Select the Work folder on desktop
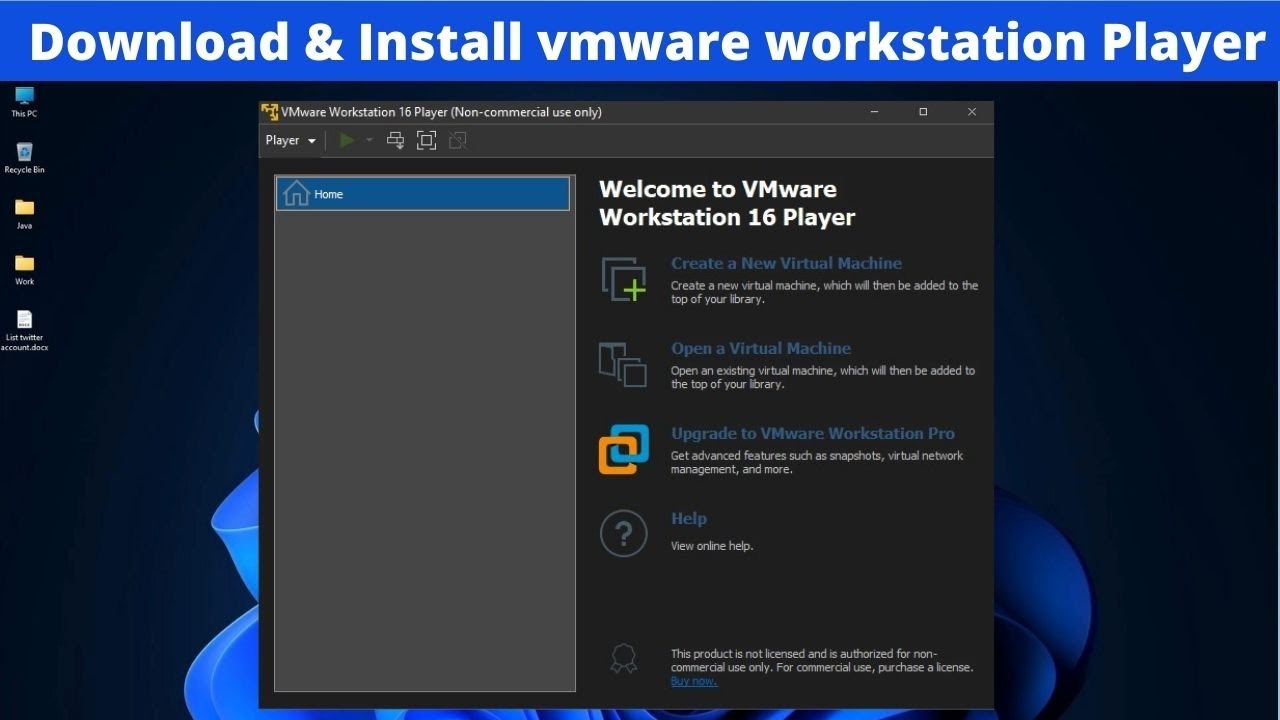 pos(24,270)
